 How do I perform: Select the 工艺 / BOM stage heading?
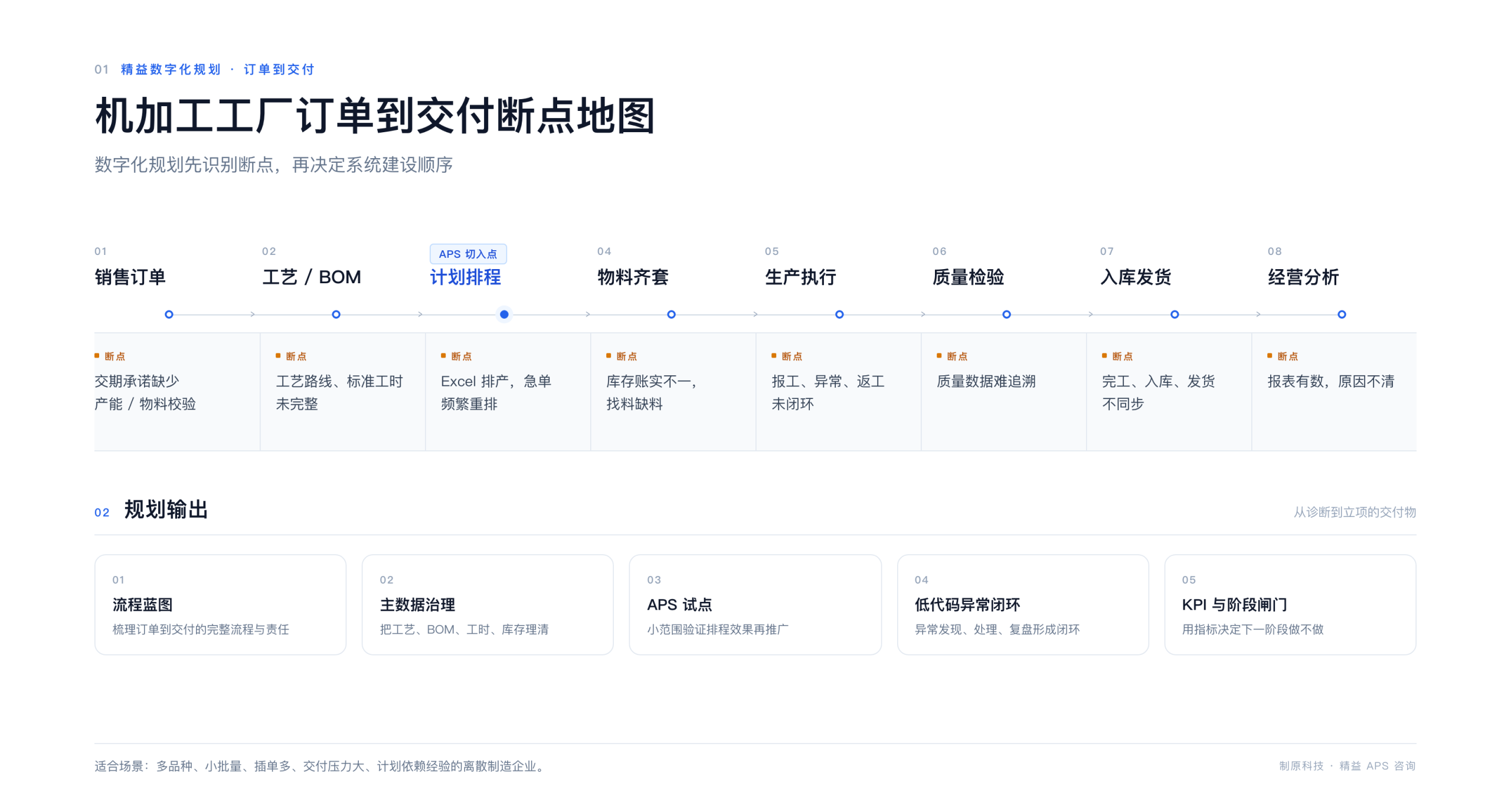(x=311, y=277)
